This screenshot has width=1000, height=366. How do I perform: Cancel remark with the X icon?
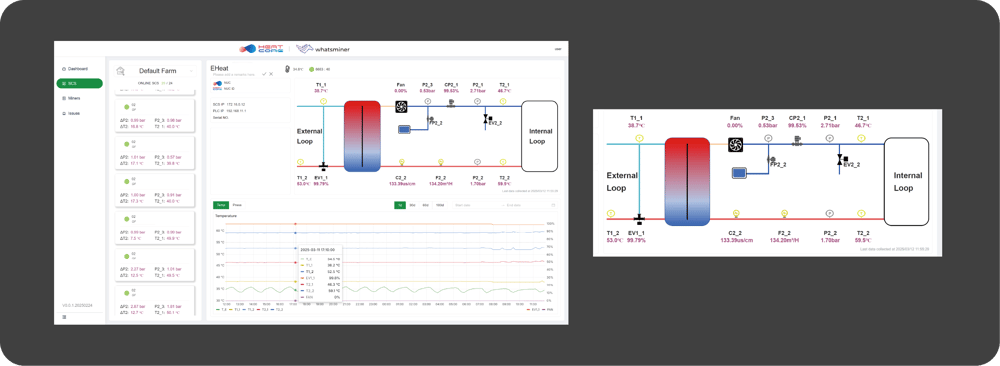click(271, 74)
